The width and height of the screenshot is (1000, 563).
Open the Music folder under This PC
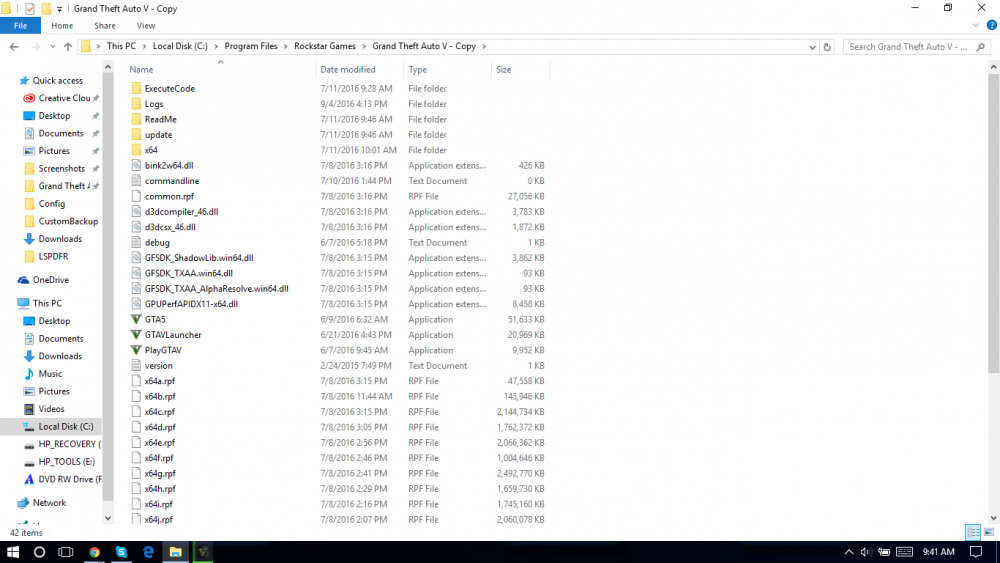click(50, 374)
